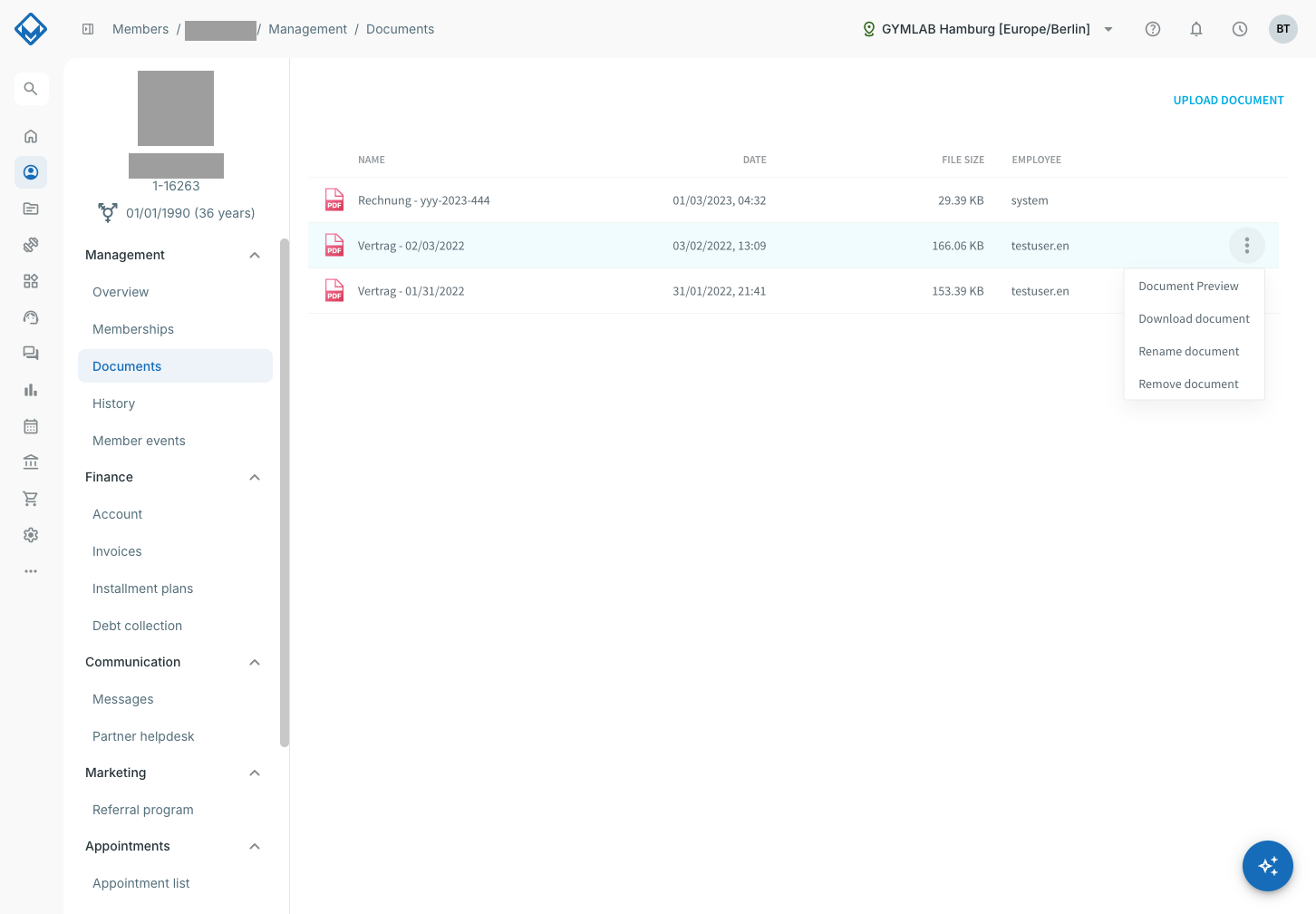
Task: Open the notifications bell
Action: [x=1196, y=29]
